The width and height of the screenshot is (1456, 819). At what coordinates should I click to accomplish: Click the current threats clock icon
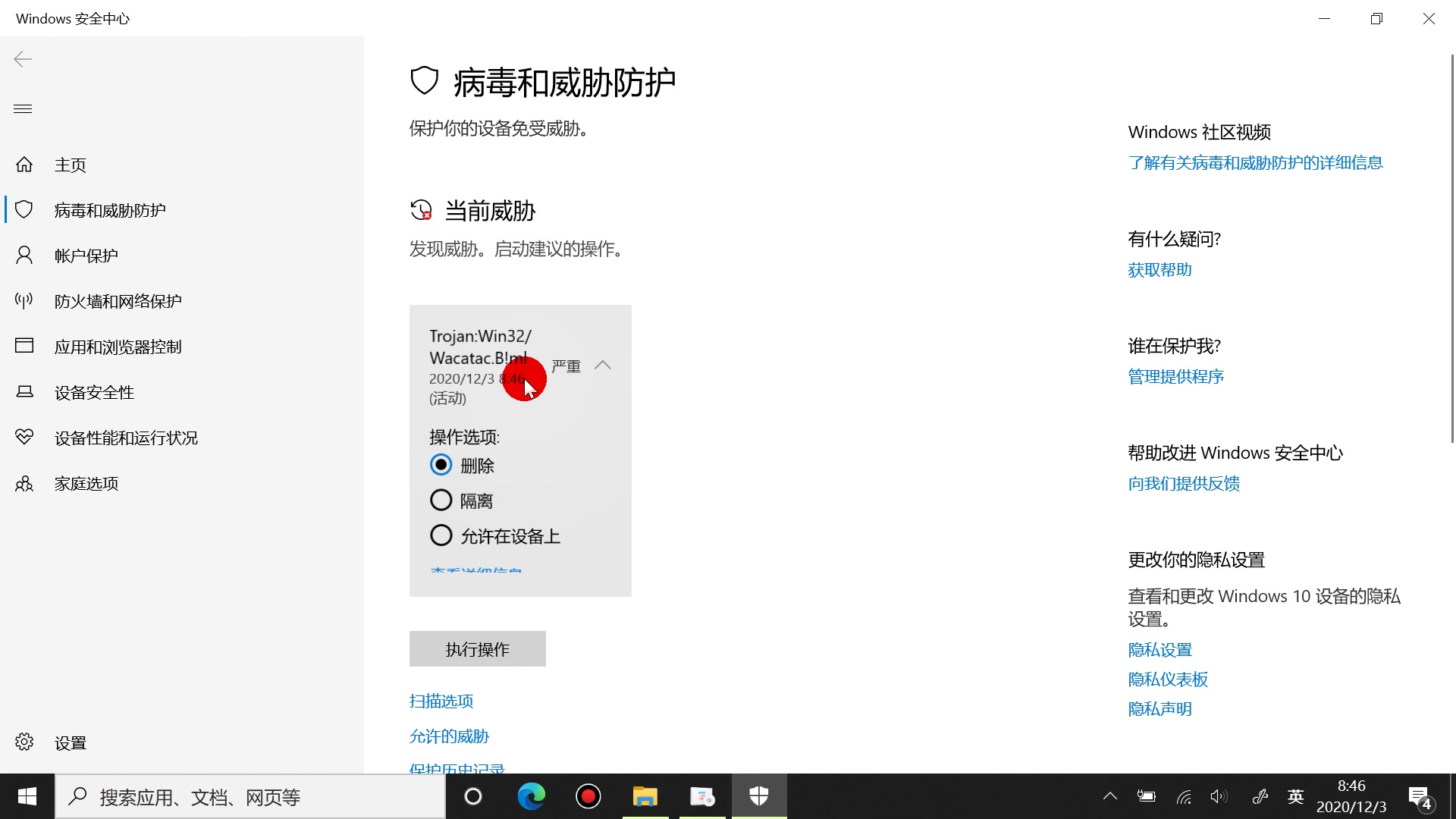pyautogui.click(x=421, y=210)
